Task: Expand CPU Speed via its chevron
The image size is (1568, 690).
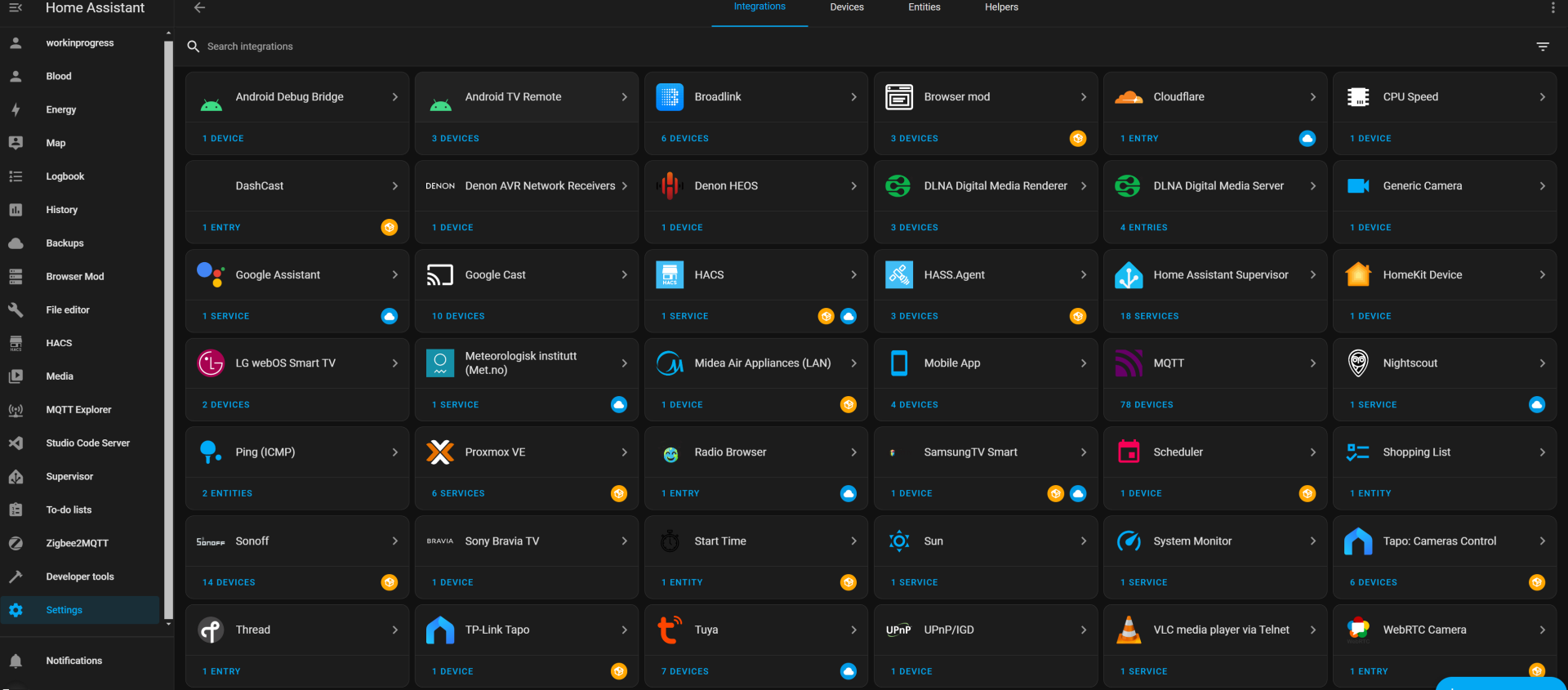Action: pos(1543,97)
